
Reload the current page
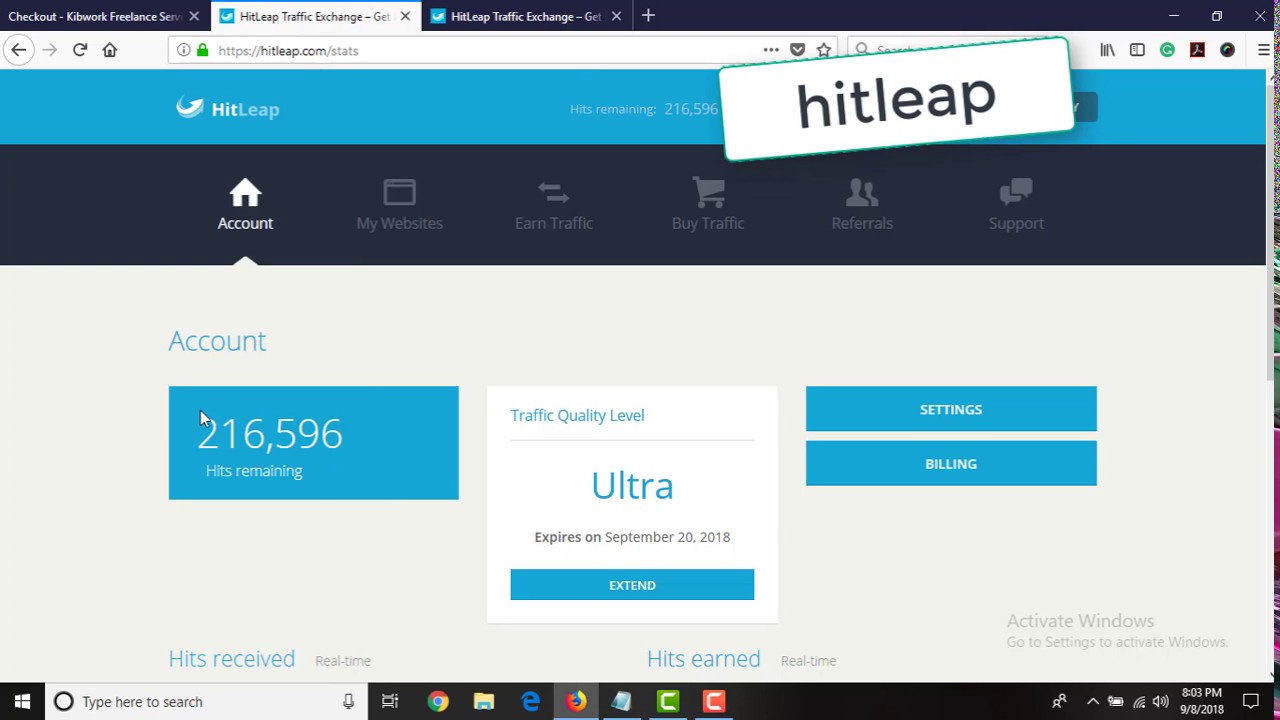click(80, 50)
